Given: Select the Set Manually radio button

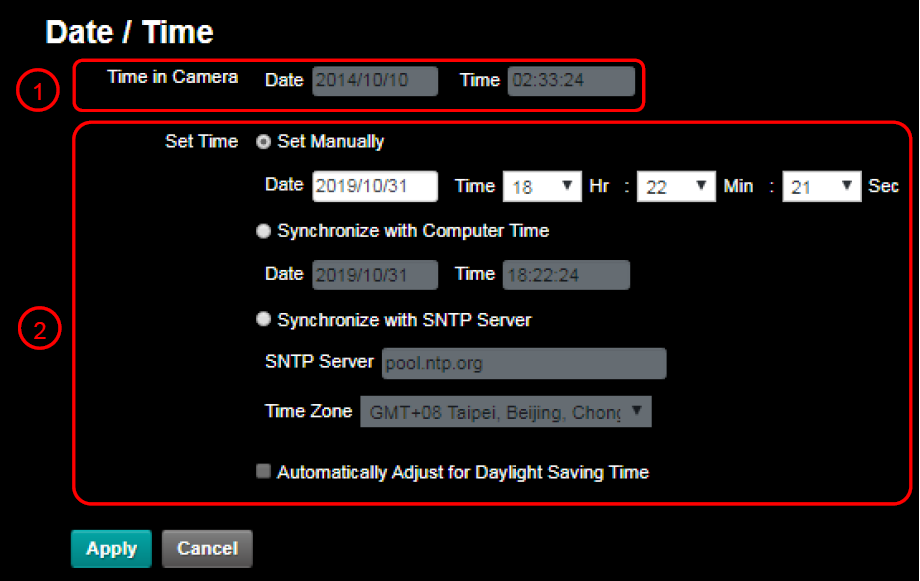Looking at the screenshot, I should [x=262, y=141].
